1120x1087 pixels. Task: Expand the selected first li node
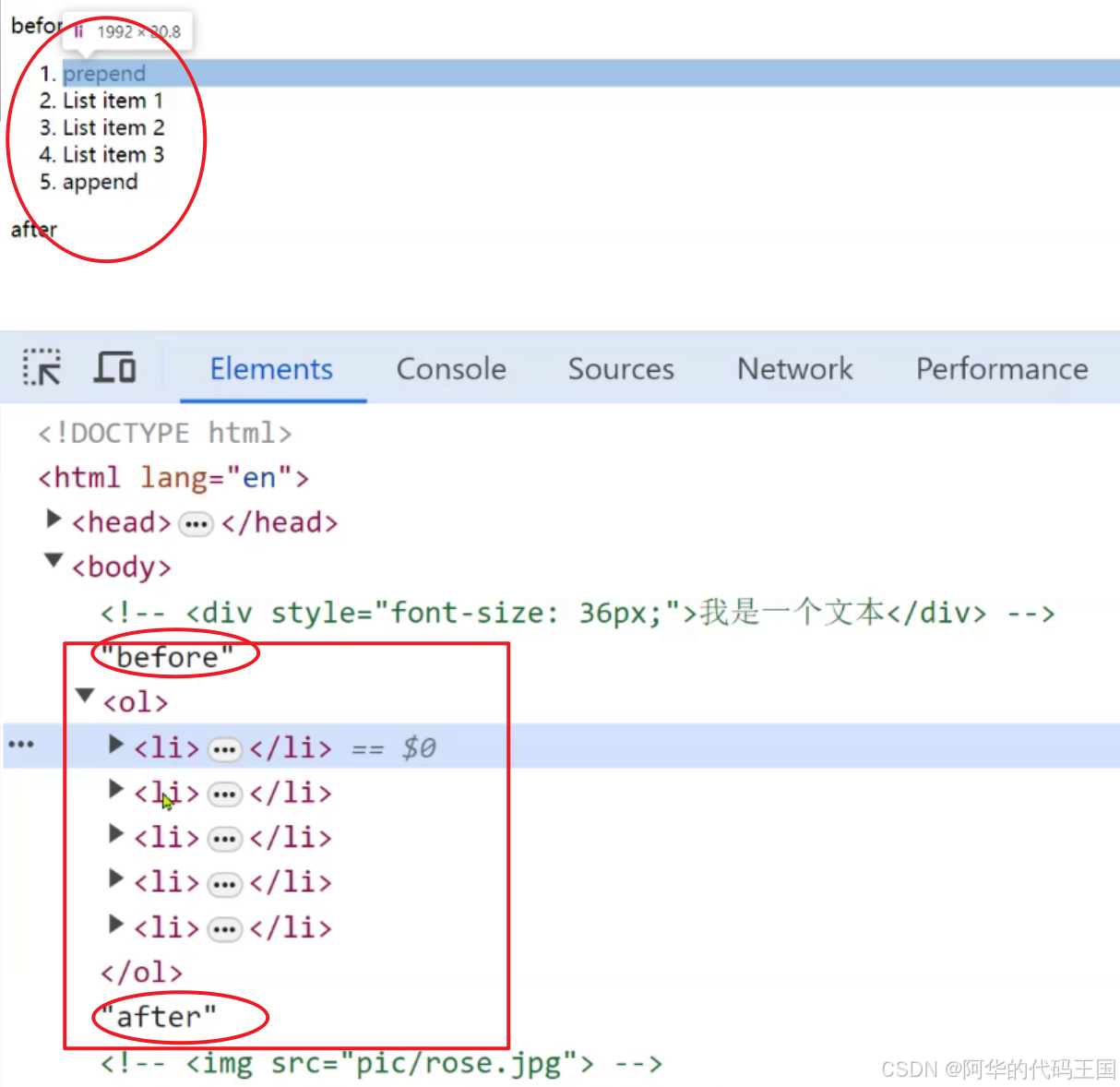coord(116,744)
